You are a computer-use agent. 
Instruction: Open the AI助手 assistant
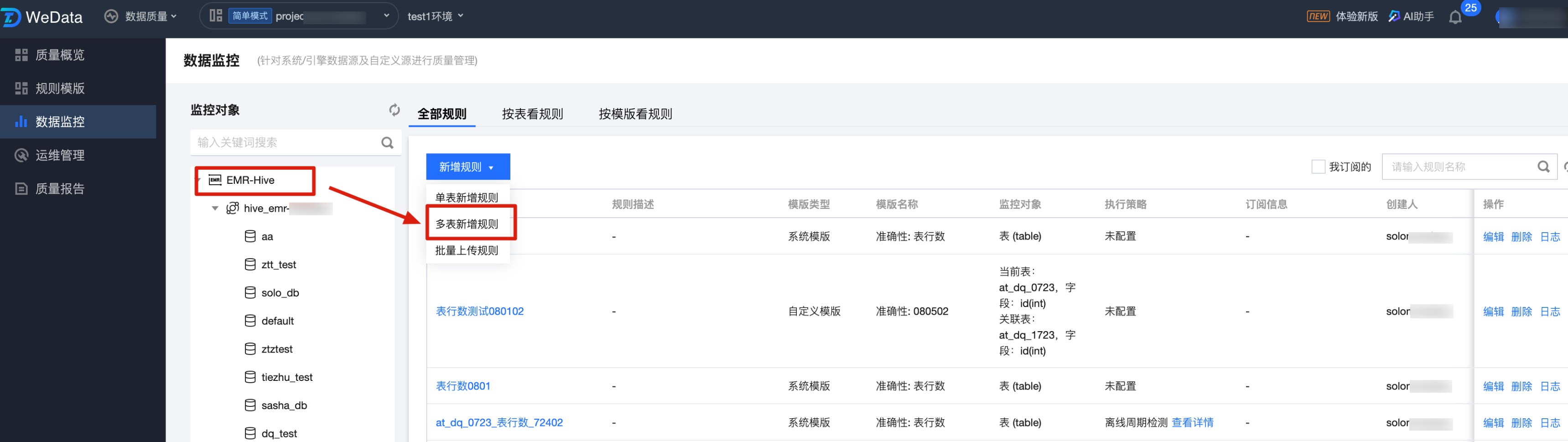coord(1411,16)
